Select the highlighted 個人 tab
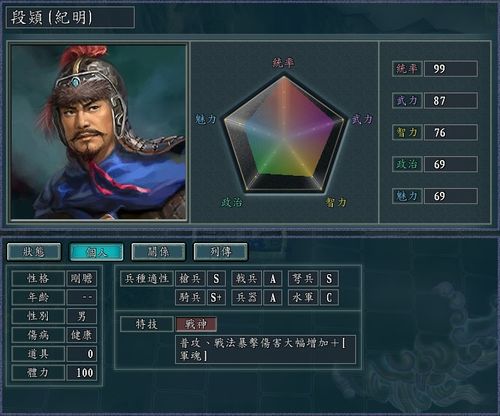This screenshot has width=500, height=416. (96, 252)
